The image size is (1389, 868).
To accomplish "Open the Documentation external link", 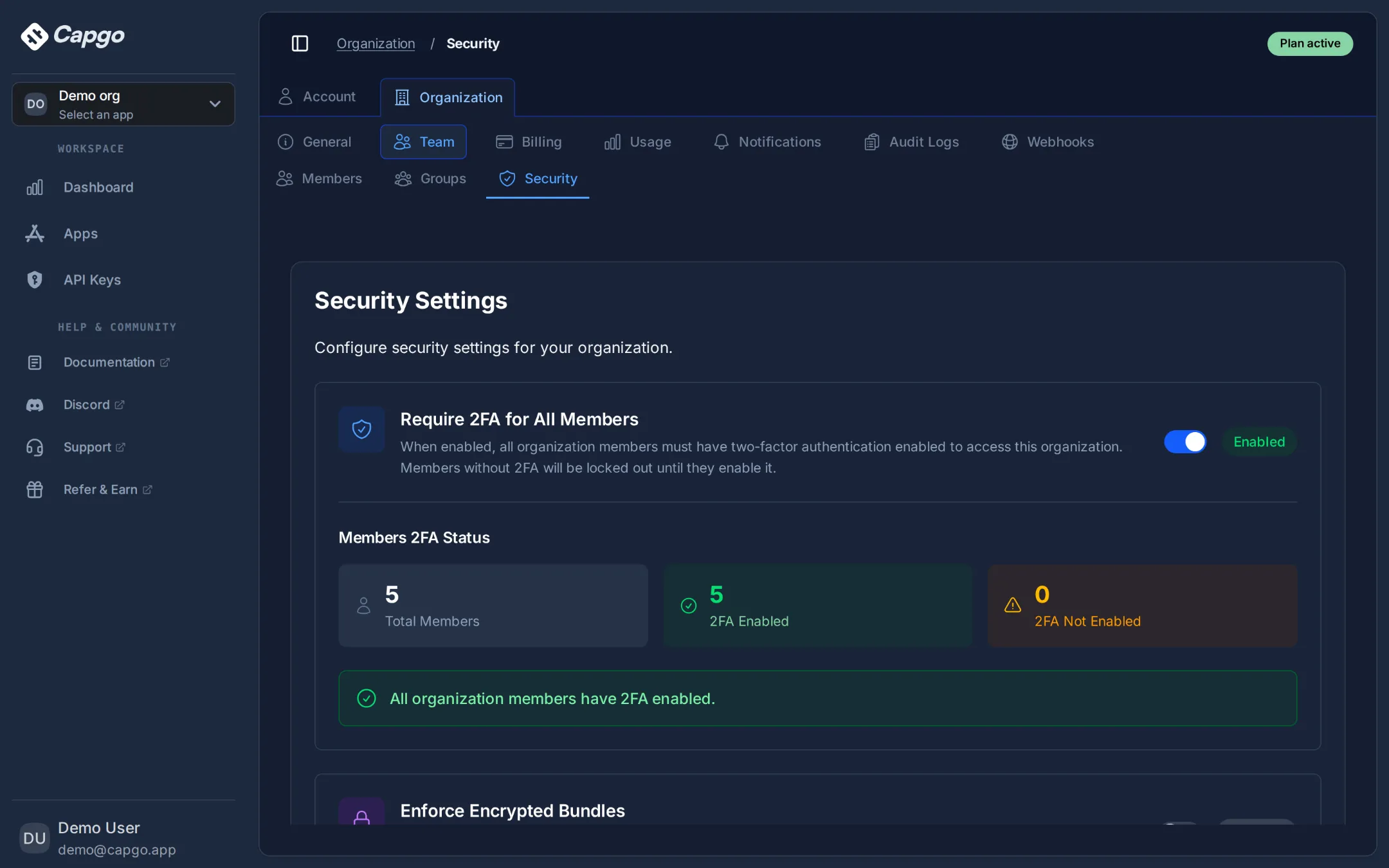I will tap(116, 363).
